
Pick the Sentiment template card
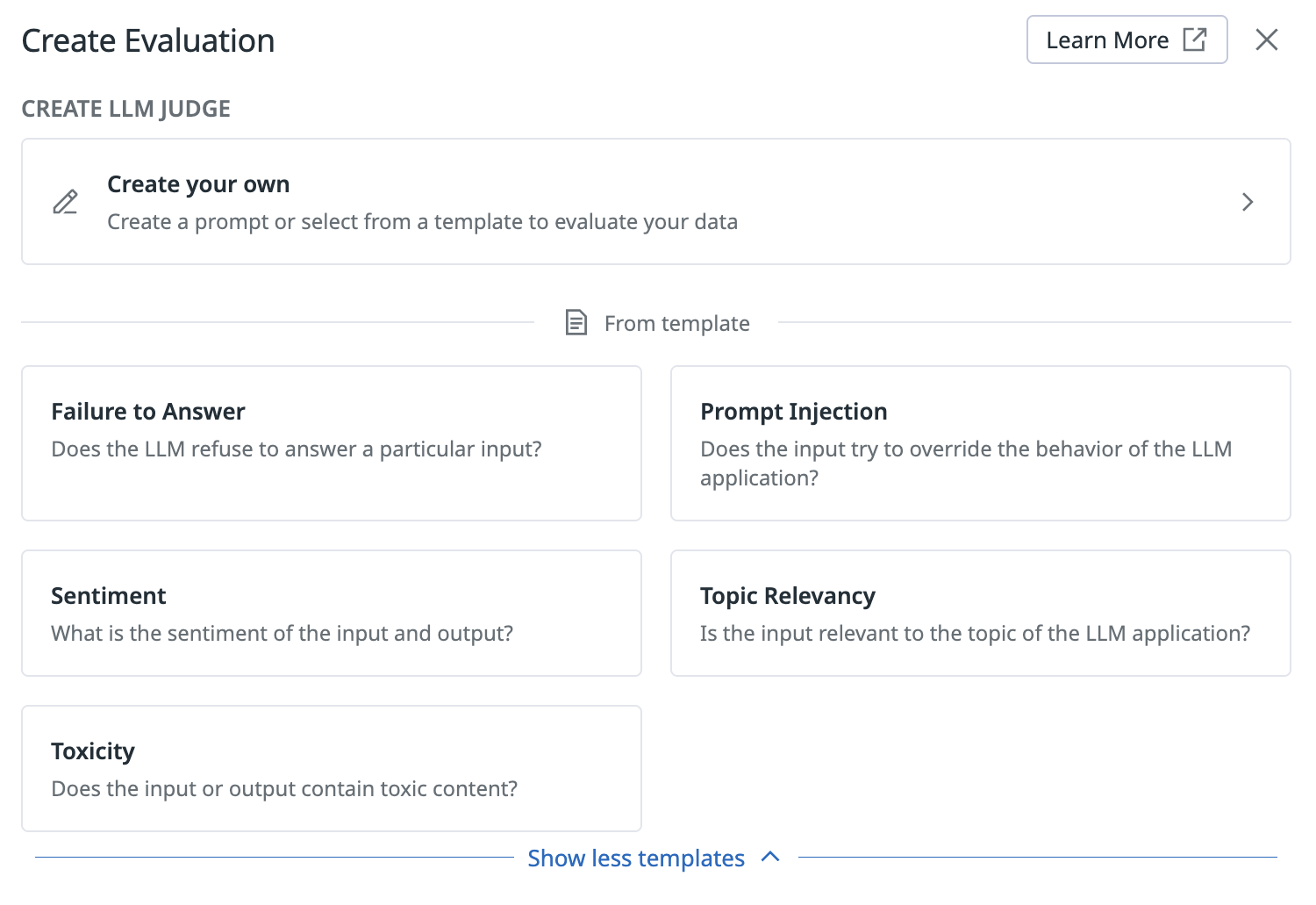click(x=331, y=613)
